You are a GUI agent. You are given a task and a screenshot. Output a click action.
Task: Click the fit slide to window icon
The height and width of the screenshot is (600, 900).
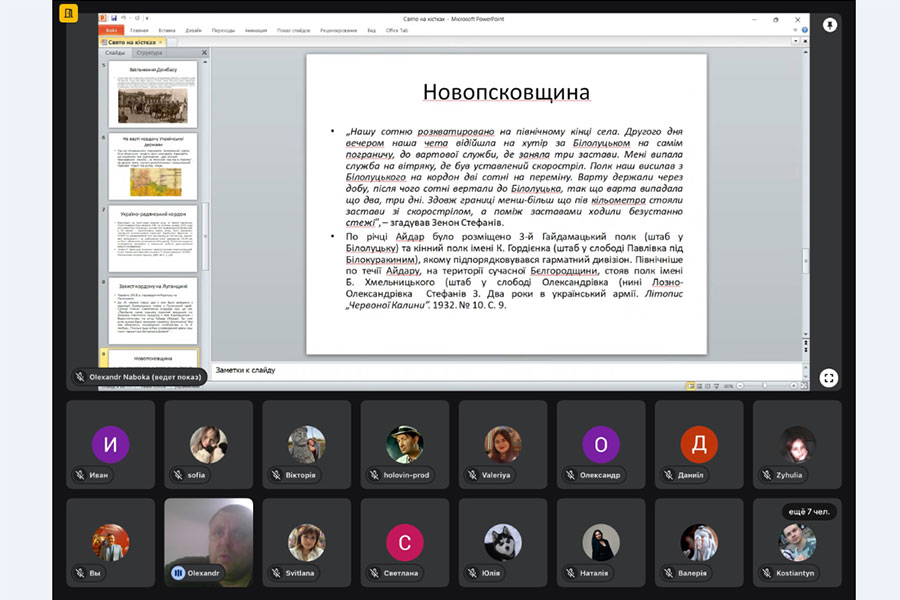tap(805, 385)
